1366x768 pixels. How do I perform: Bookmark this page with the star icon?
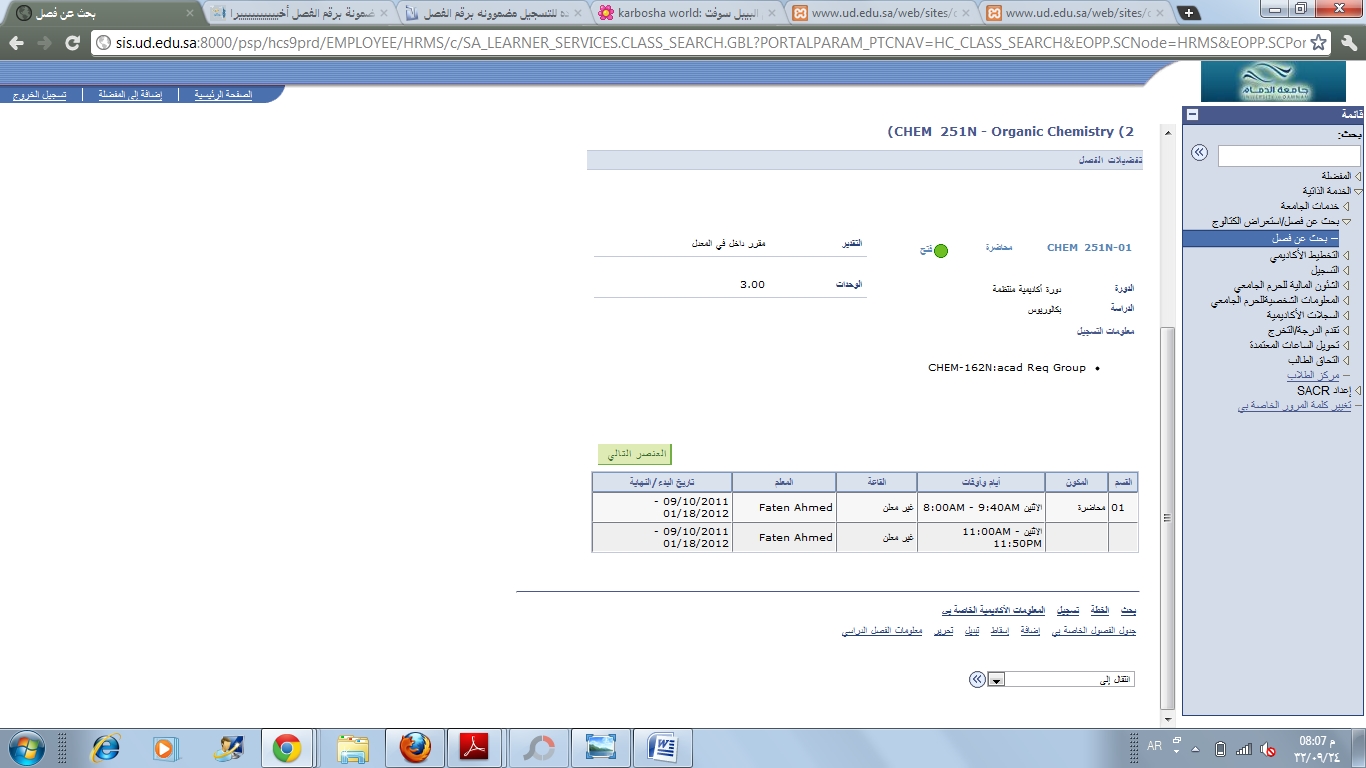pos(1319,43)
